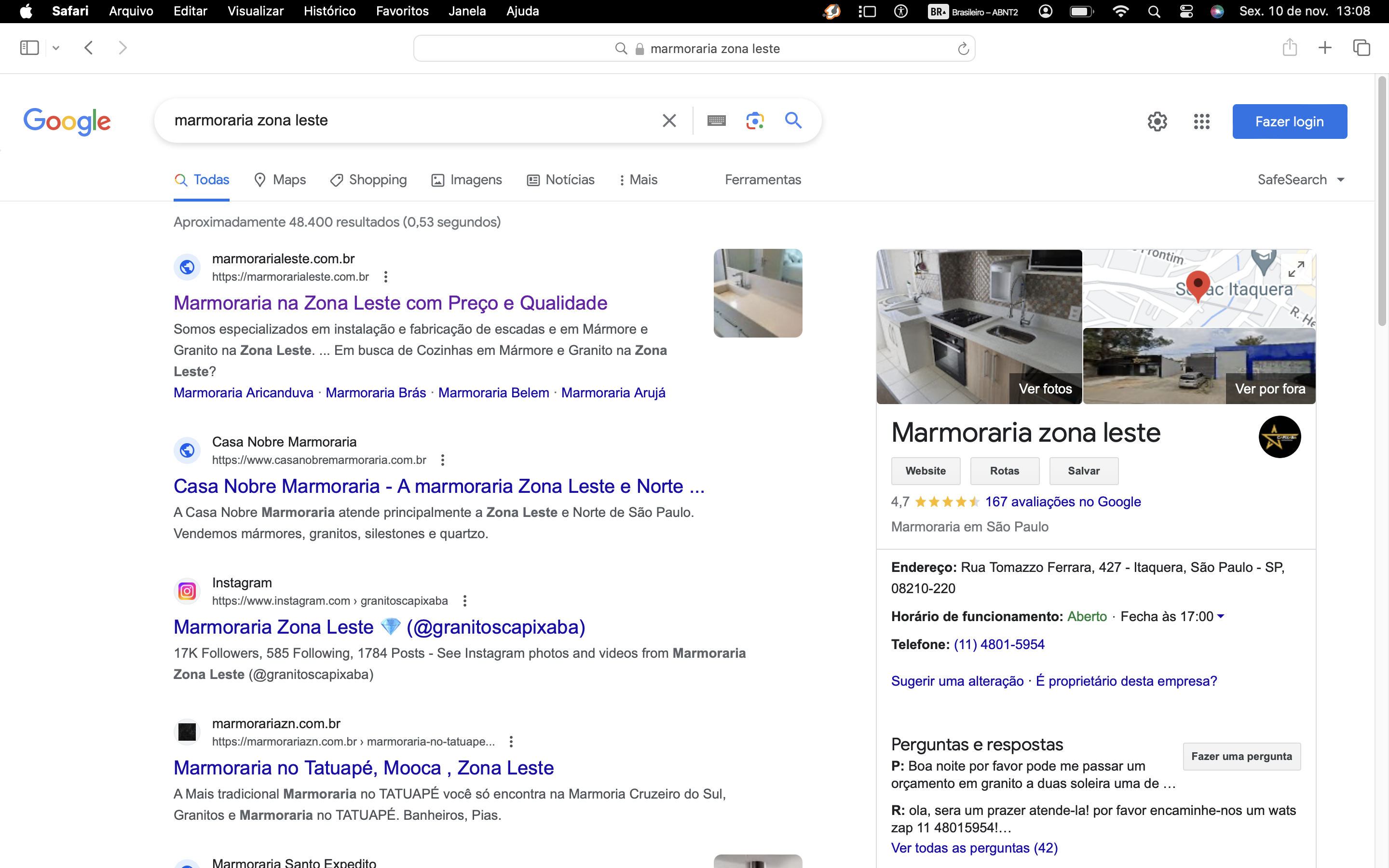Open Casa Nobre Marmoraria result link
This screenshot has height=868, width=1389.
point(439,486)
